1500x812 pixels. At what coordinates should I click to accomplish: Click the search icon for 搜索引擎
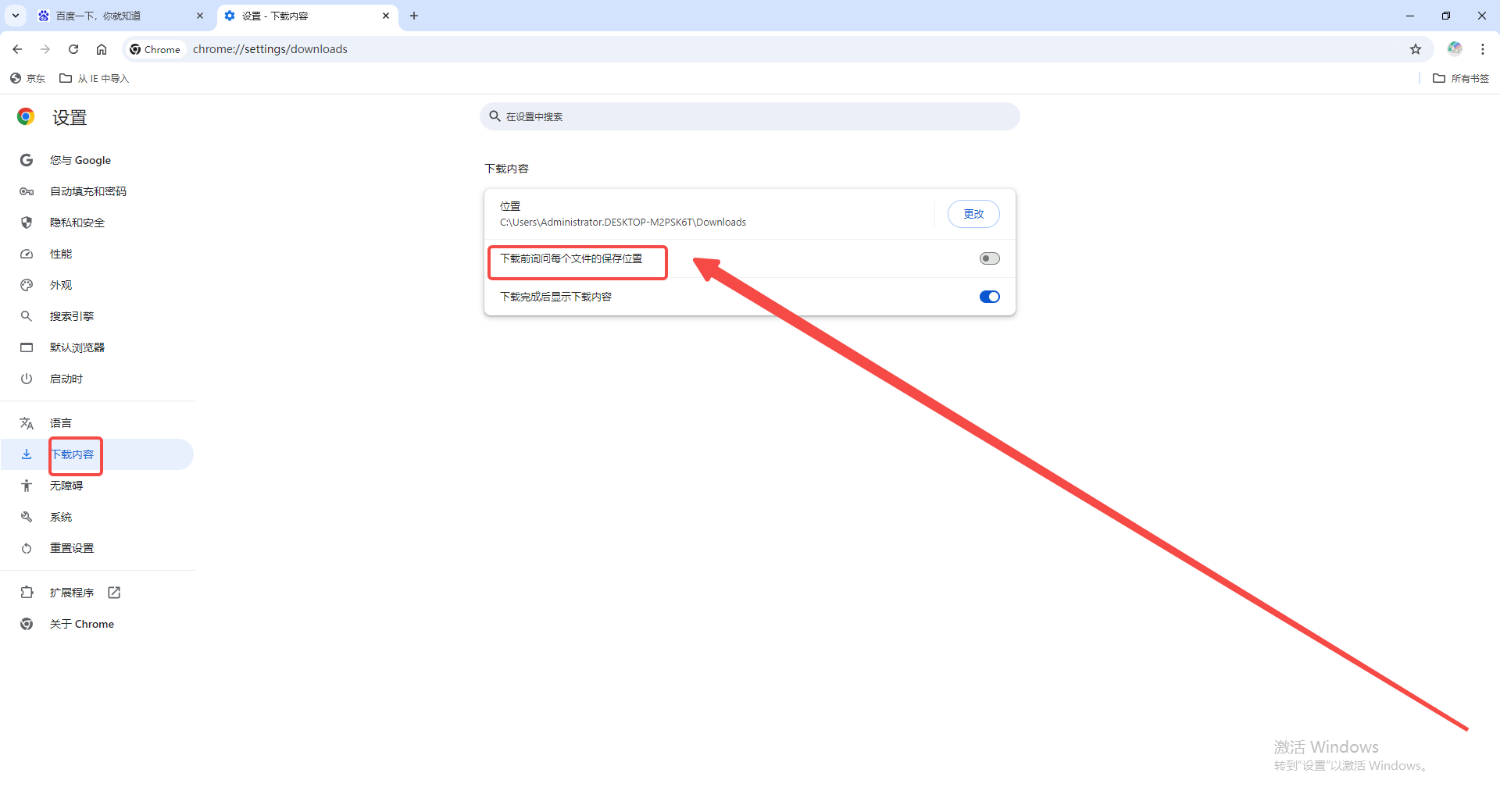(27, 316)
